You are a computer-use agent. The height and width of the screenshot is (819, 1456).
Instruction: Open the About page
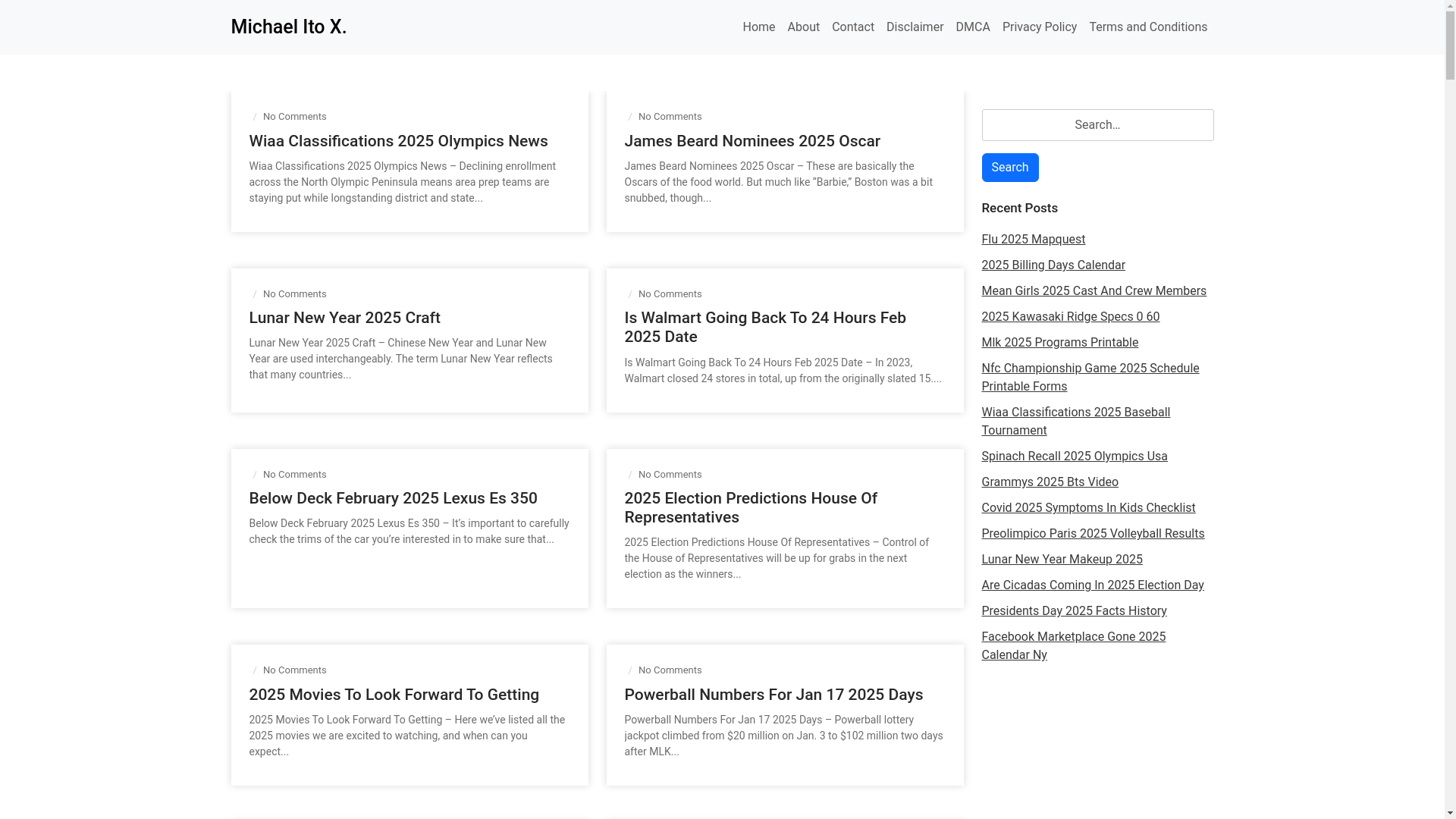pyautogui.click(x=803, y=27)
